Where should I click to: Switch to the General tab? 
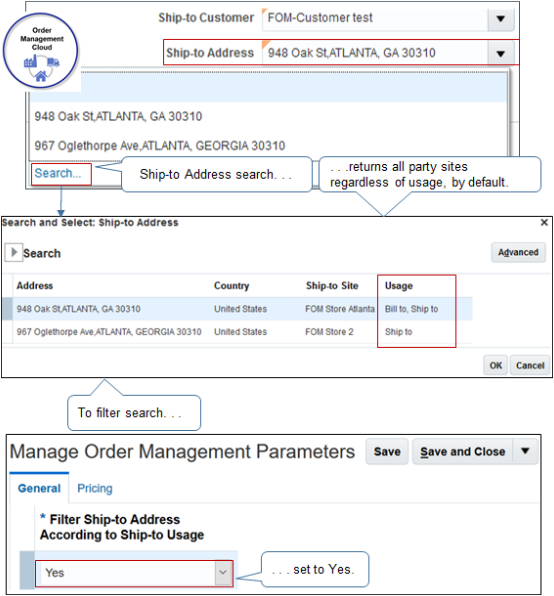point(39,488)
